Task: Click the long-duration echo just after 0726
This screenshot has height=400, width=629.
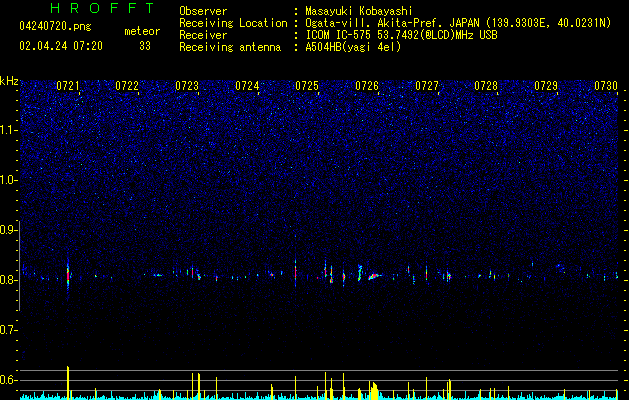Action: (x=374, y=276)
